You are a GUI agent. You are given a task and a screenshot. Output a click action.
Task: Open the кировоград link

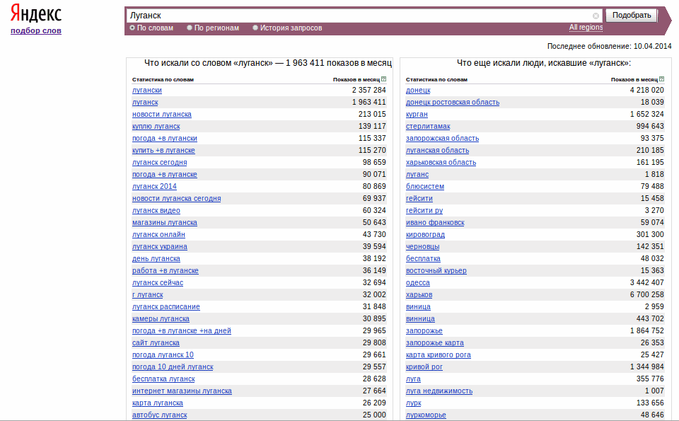[x=425, y=235]
